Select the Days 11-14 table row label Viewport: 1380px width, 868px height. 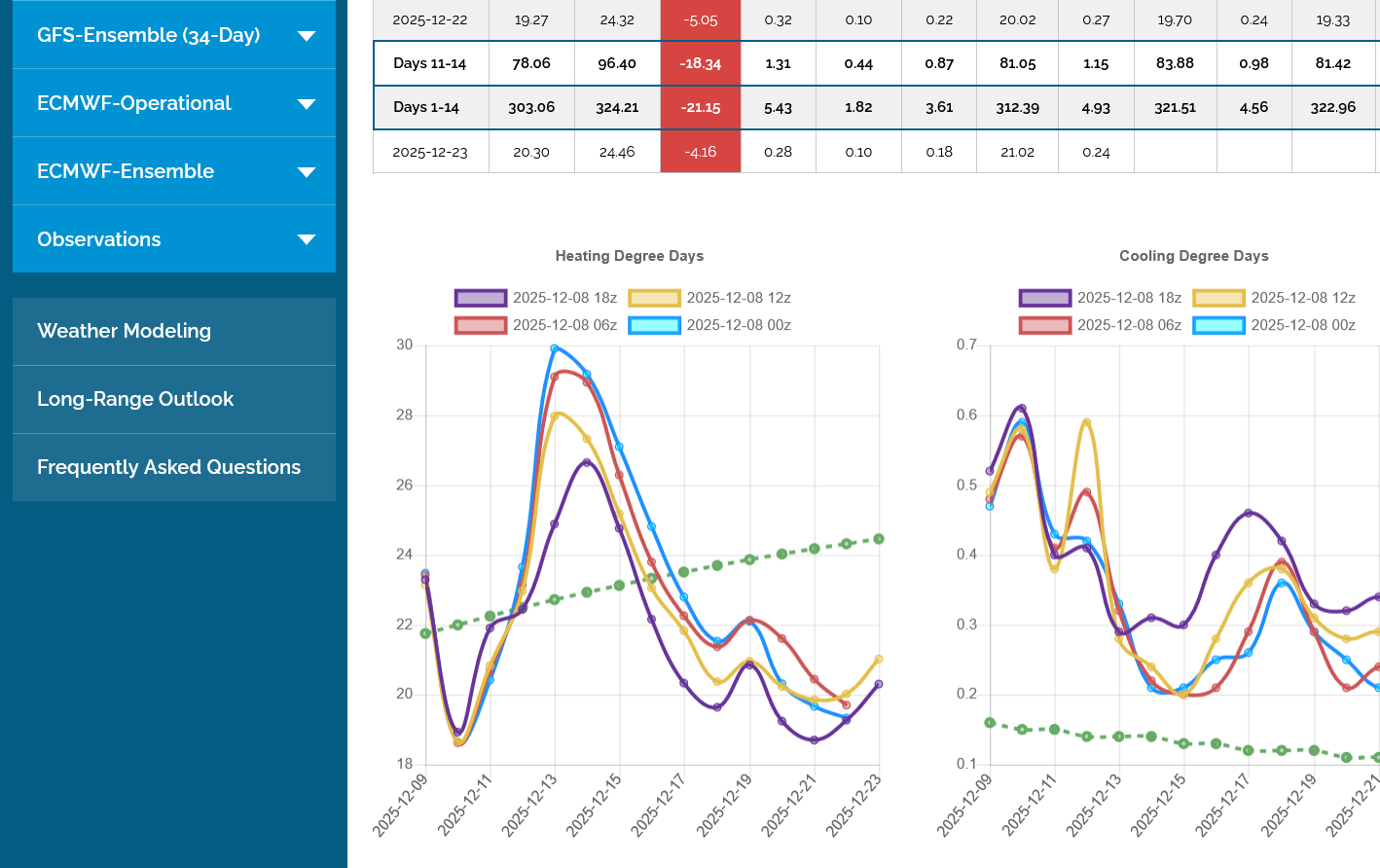429,63
